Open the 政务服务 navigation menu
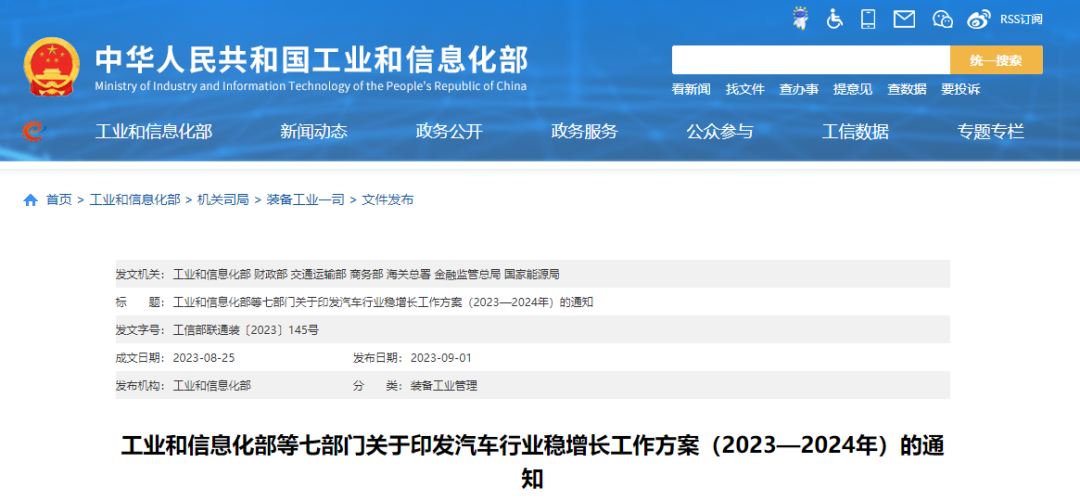This screenshot has height=501, width=1080. point(584,131)
